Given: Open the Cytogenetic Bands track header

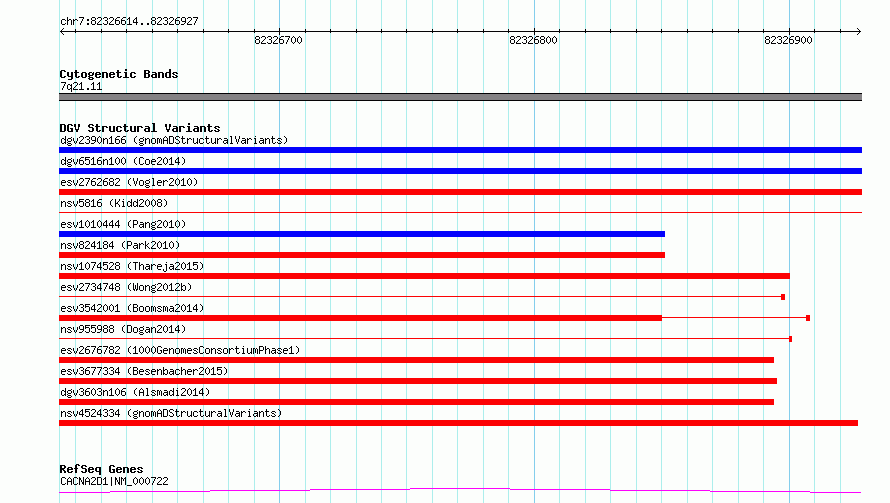Looking at the screenshot, I should click(119, 74).
